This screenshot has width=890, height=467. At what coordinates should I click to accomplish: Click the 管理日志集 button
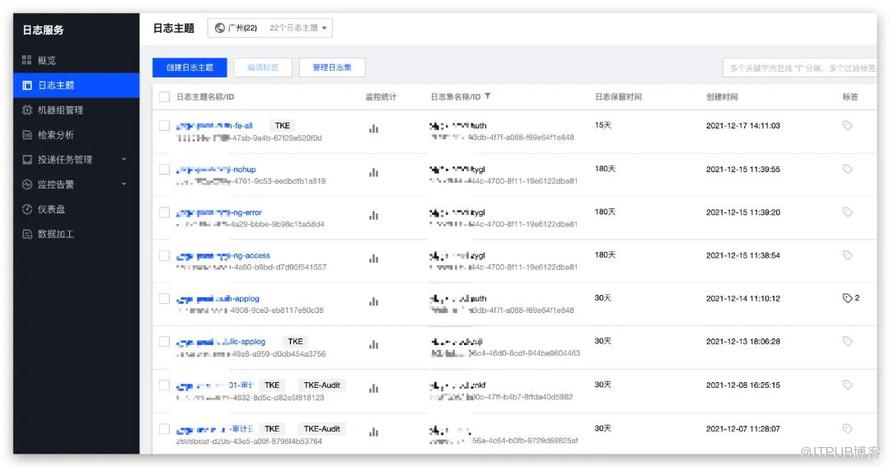pos(332,68)
